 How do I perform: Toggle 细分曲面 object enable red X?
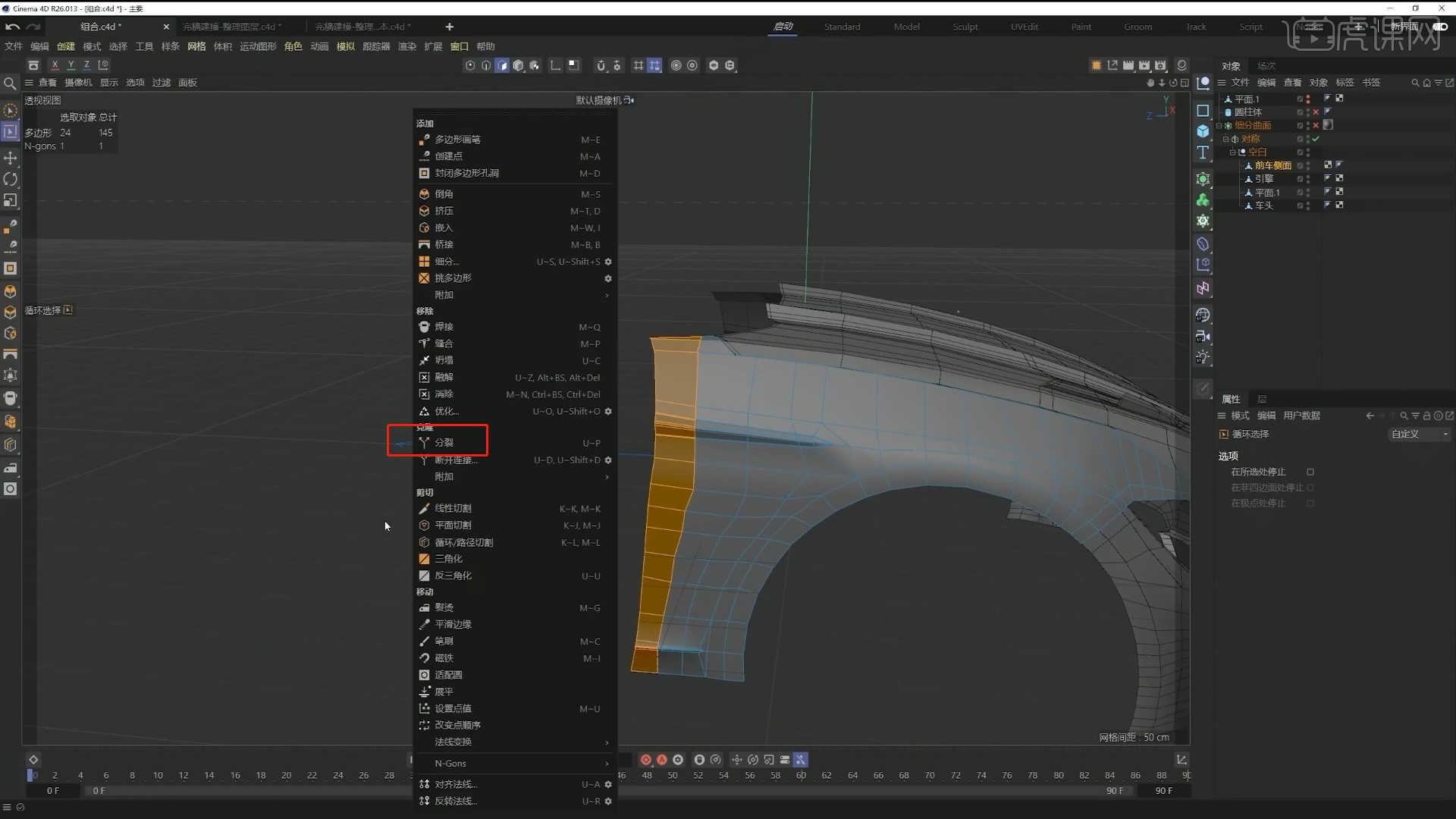[x=1316, y=126]
